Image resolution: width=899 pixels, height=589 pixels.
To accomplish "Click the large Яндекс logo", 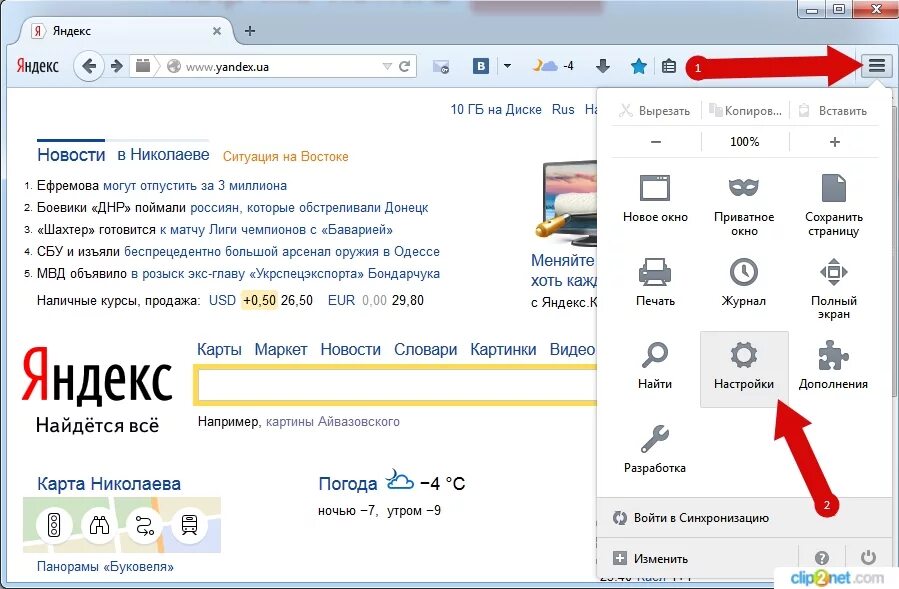I will coord(97,375).
